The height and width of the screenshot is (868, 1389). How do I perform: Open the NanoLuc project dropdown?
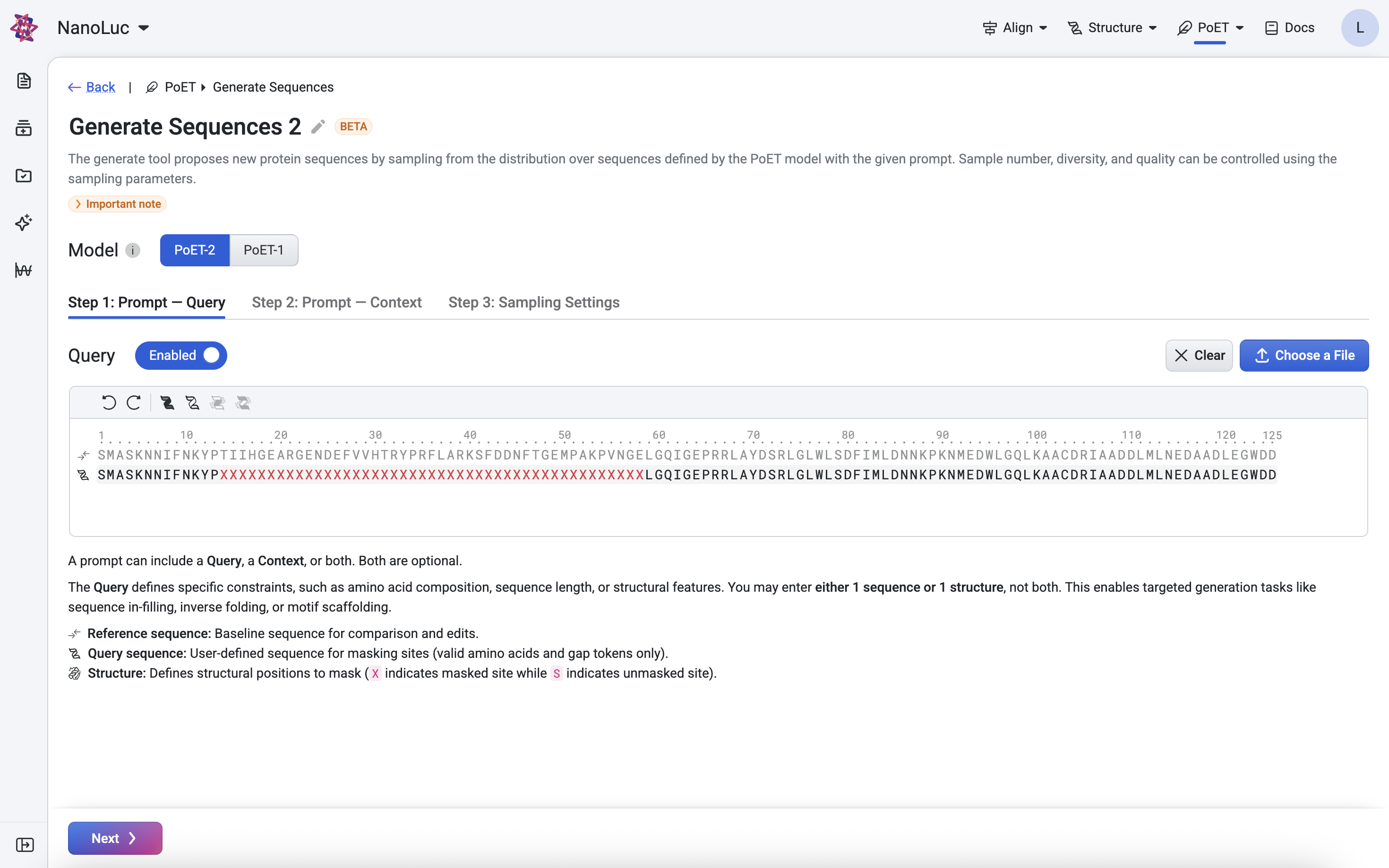tap(103, 27)
